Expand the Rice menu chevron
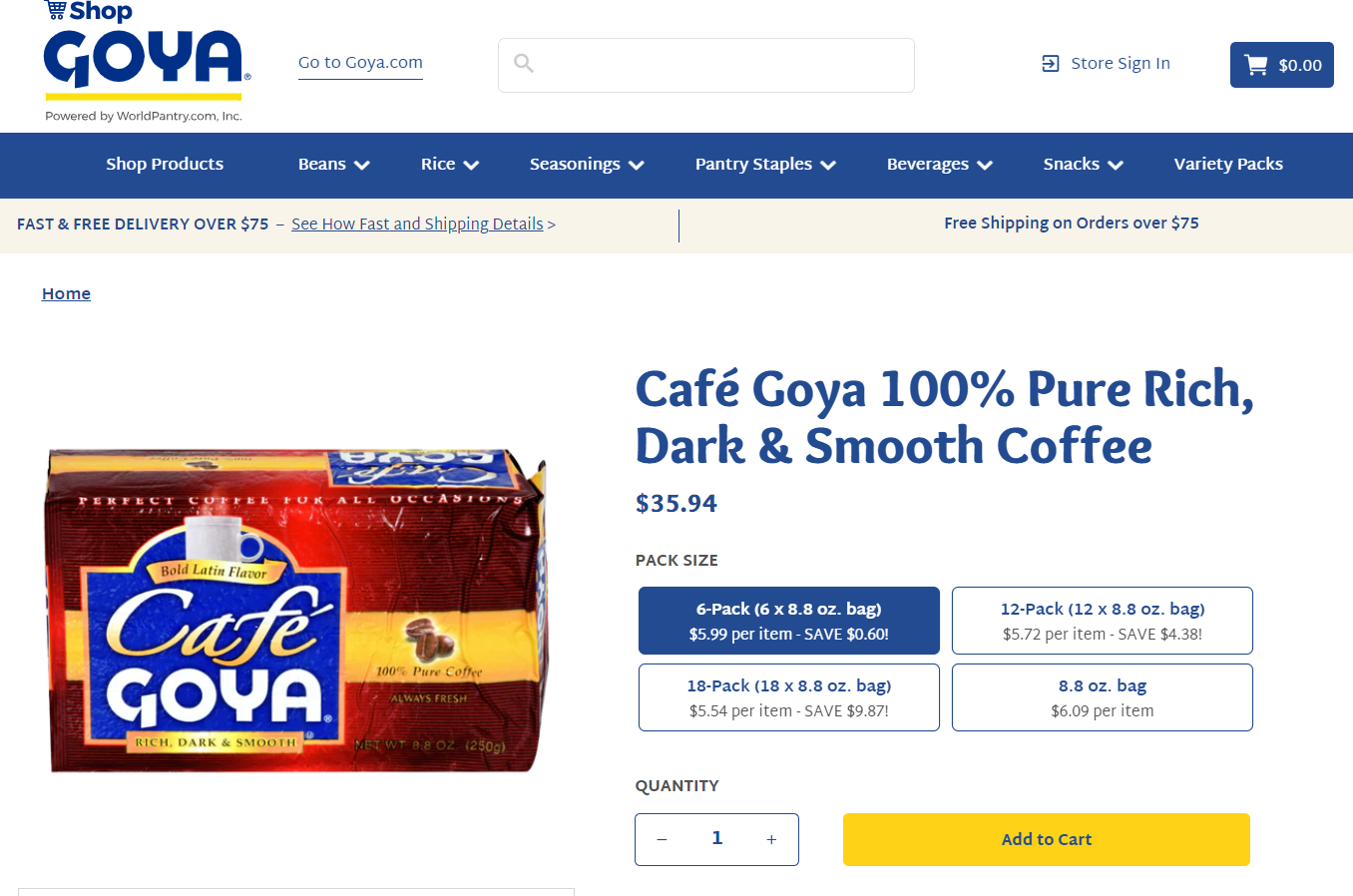The image size is (1353, 896). point(471,166)
